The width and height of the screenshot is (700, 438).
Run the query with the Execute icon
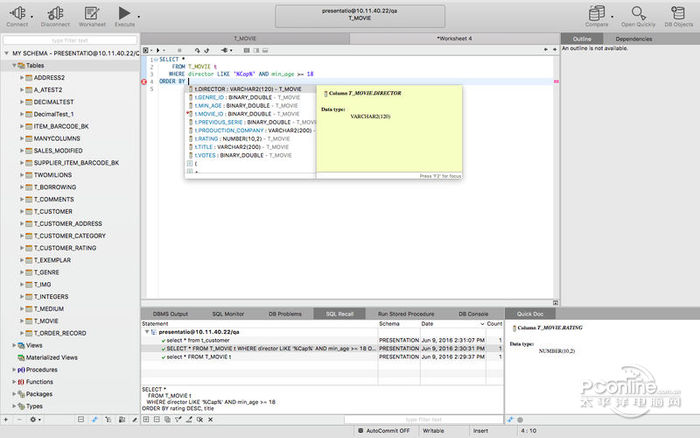coord(124,12)
